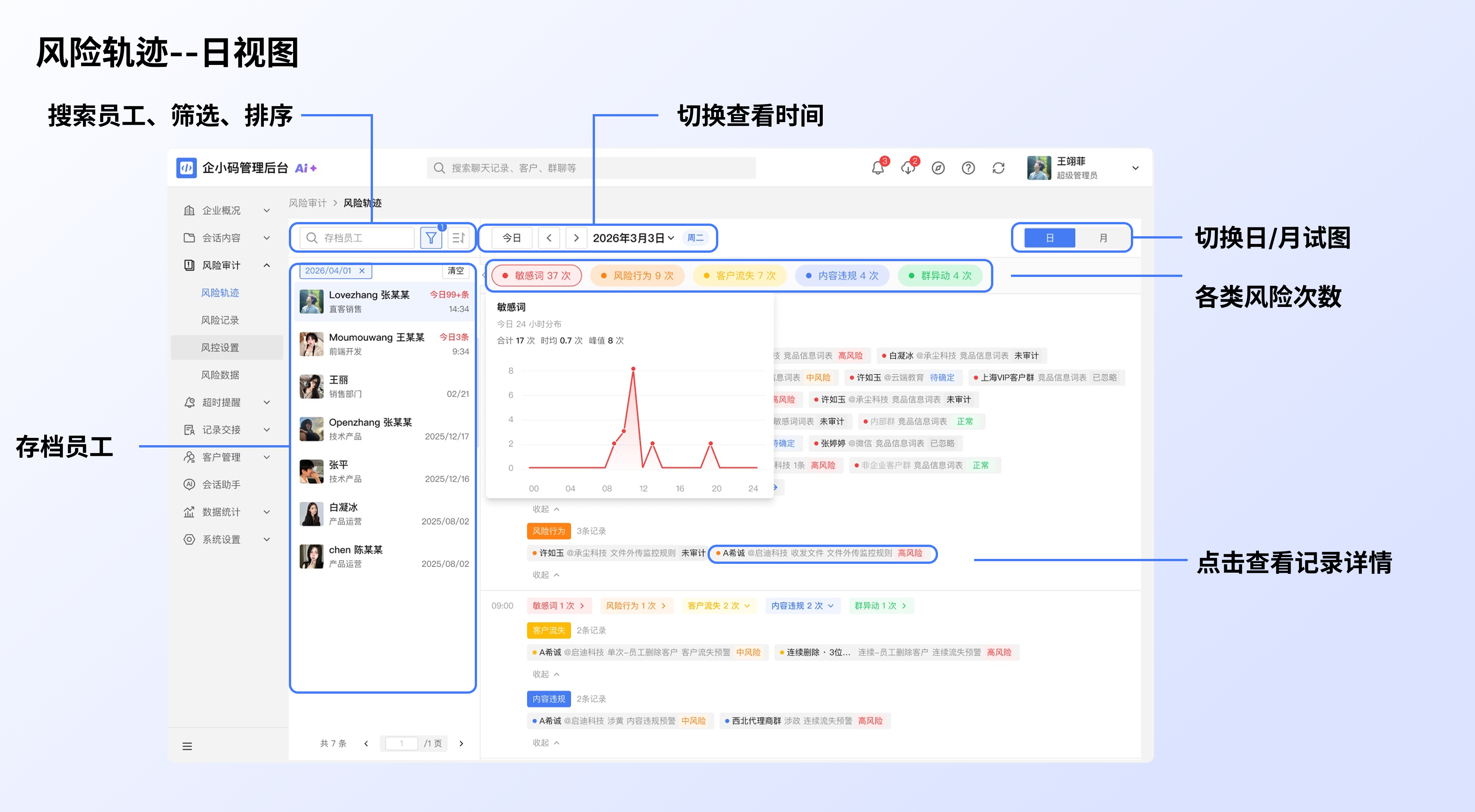Image resolution: width=1475 pixels, height=812 pixels.
Task: Select employee Moumouwang 王某某
Action: tap(384, 344)
